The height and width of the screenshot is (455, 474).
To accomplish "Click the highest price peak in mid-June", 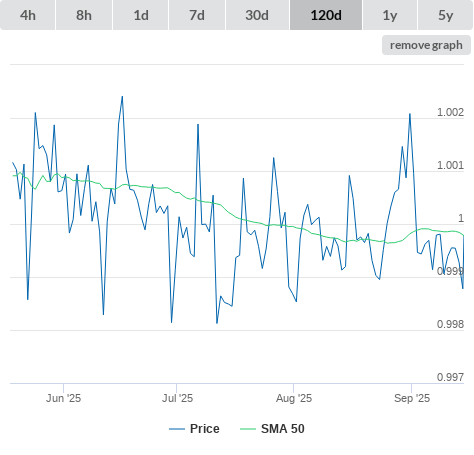I will (x=122, y=97).
